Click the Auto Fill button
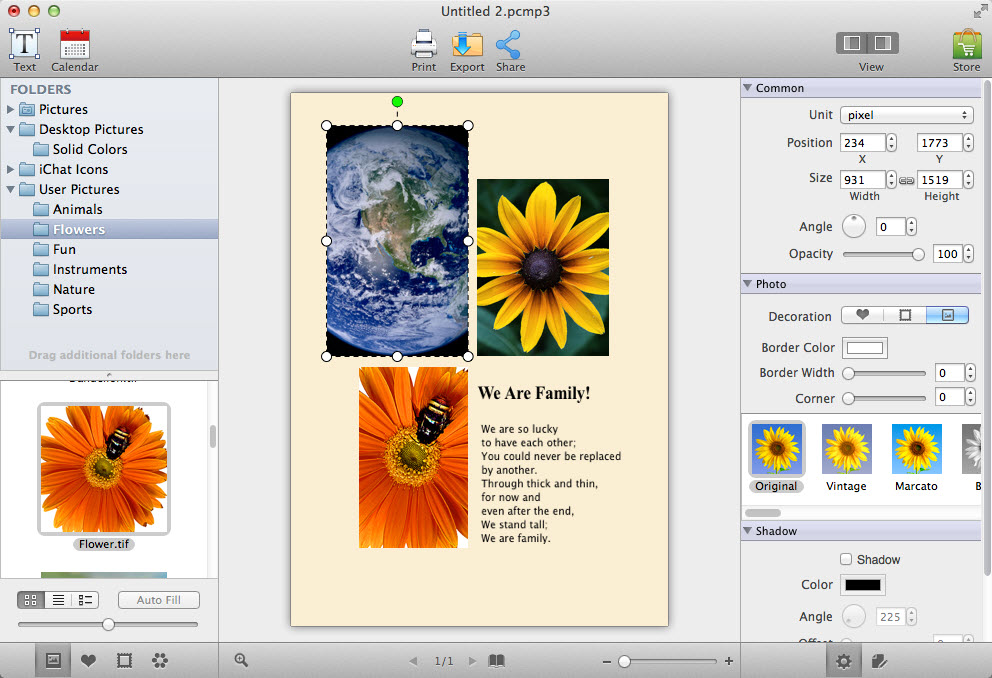992x678 pixels. click(158, 600)
